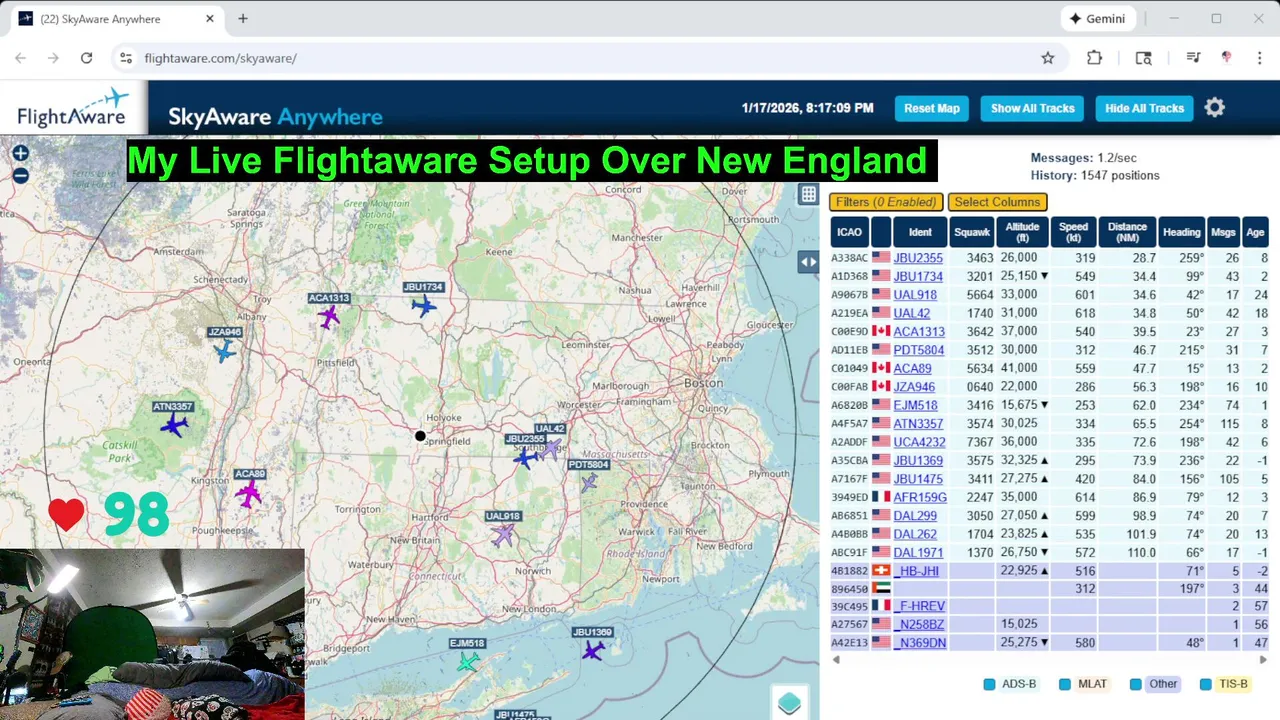Open the Filters (0 Enabled) panel
1280x720 pixels.
(887, 202)
